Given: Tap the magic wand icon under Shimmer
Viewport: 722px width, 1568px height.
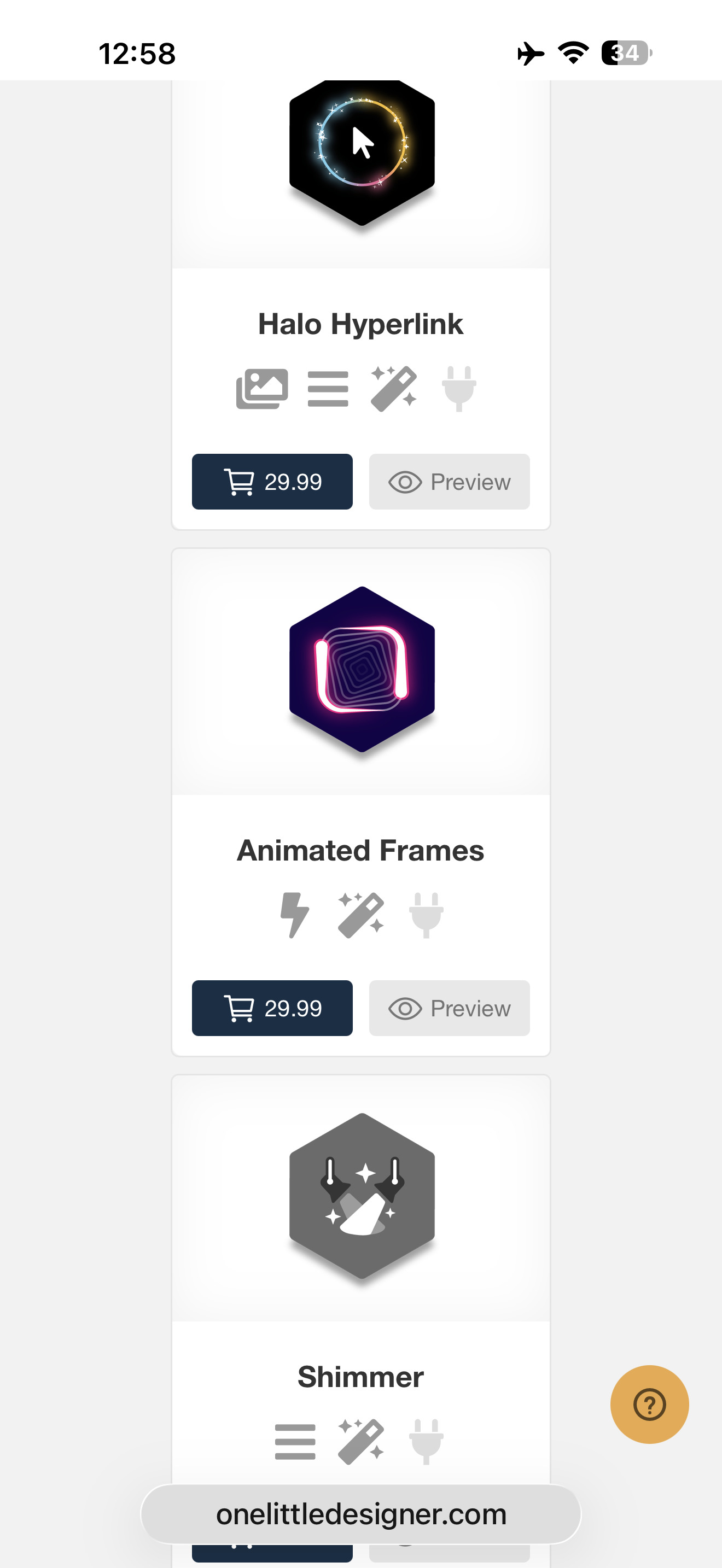Looking at the screenshot, I should [361, 1441].
